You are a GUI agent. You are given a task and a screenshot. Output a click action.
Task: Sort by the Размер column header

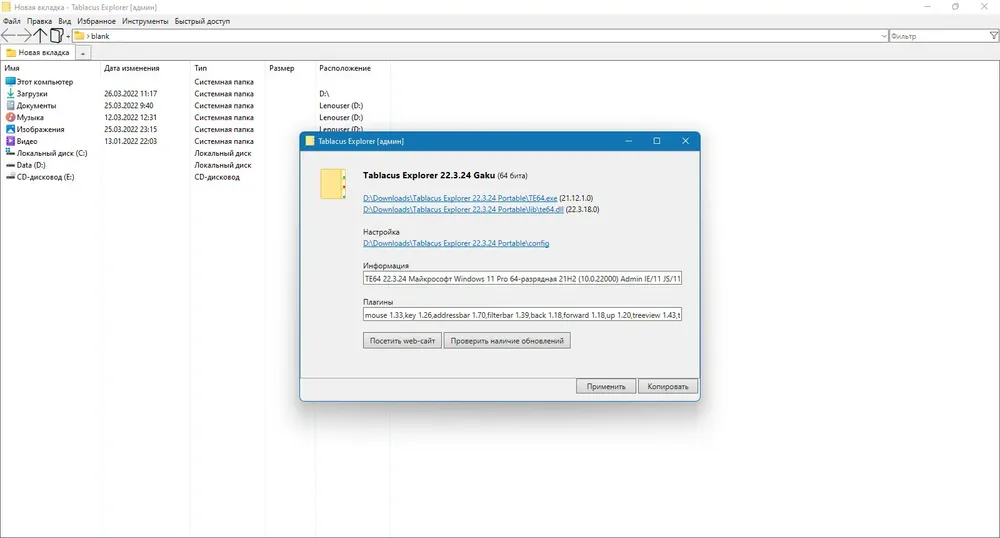pos(281,68)
